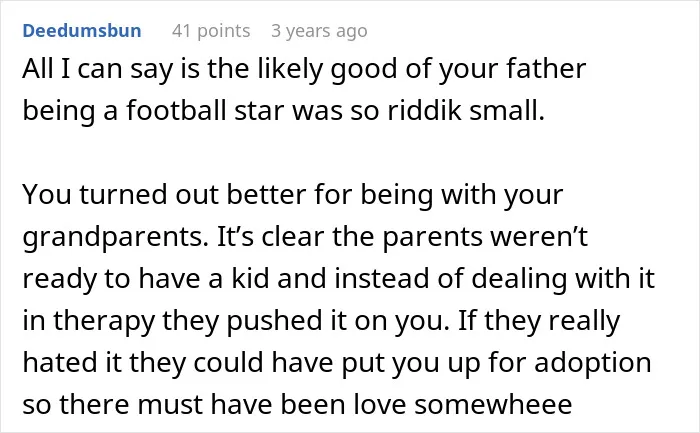700x433 pixels.
Task: Select the word football in the comment
Action: point(176,110)
